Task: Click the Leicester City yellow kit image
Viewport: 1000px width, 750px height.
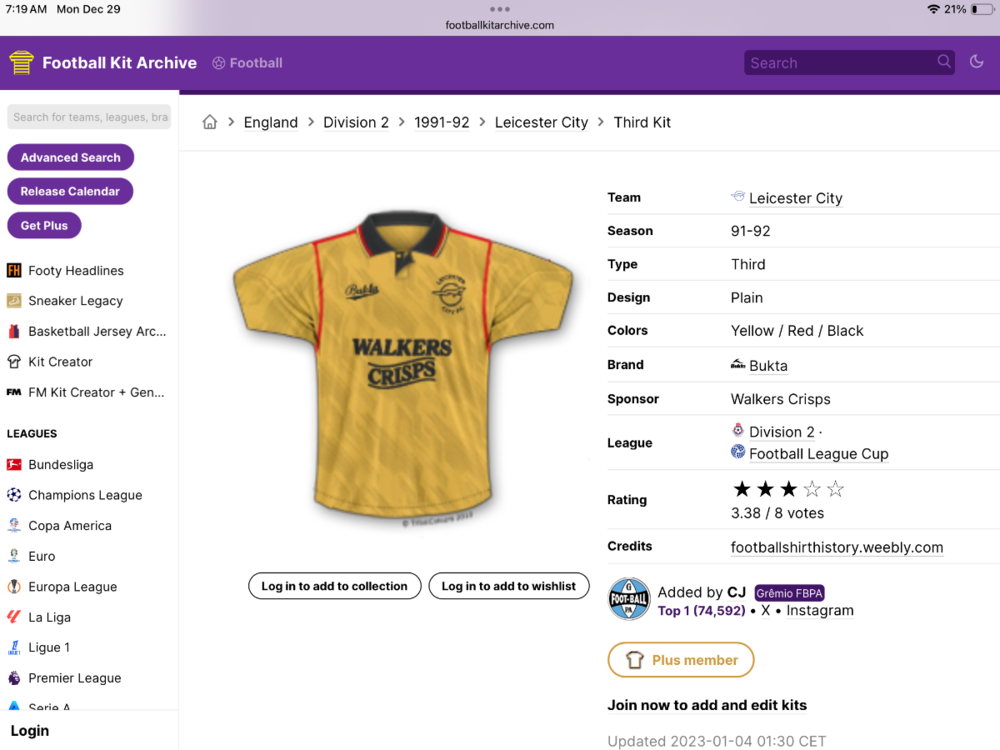Action: 403,367
